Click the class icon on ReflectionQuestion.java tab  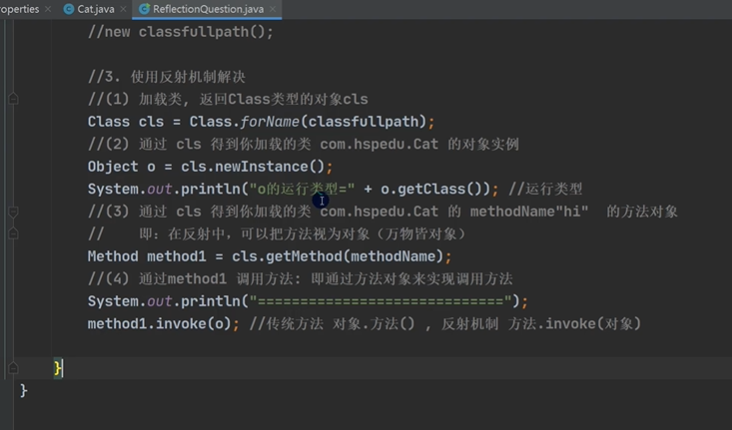click(144, 9)
